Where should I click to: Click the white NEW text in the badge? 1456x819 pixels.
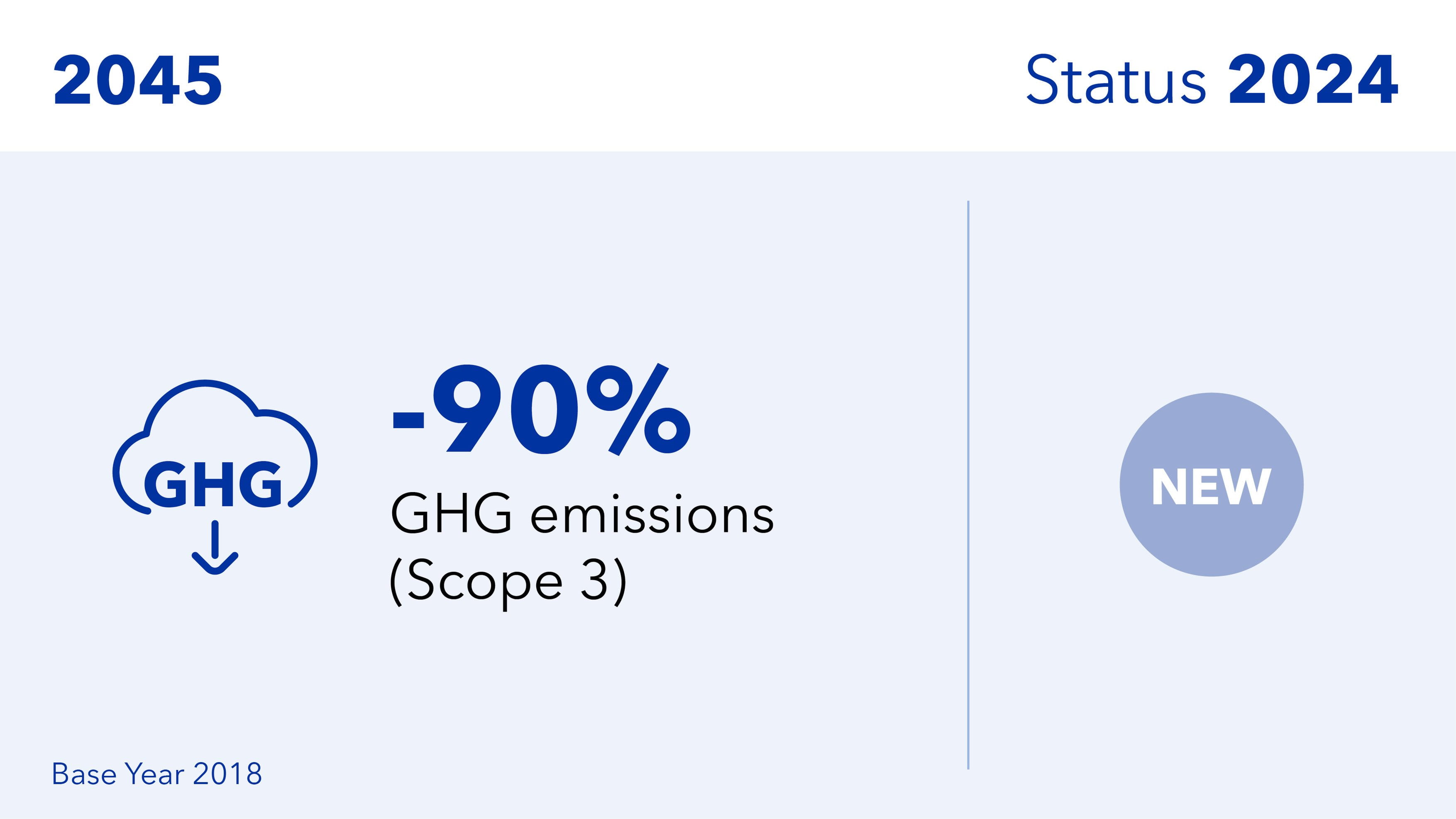[1211, 486]
